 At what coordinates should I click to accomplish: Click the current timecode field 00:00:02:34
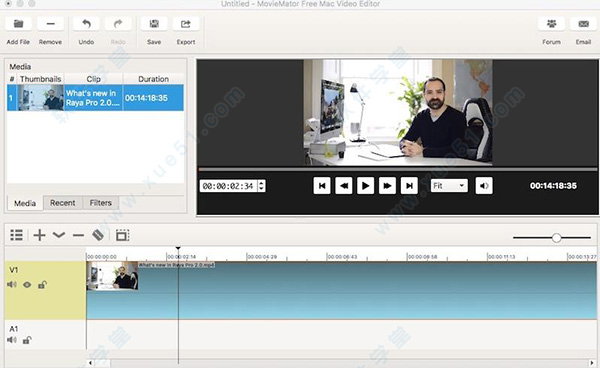tap(228, 186)
